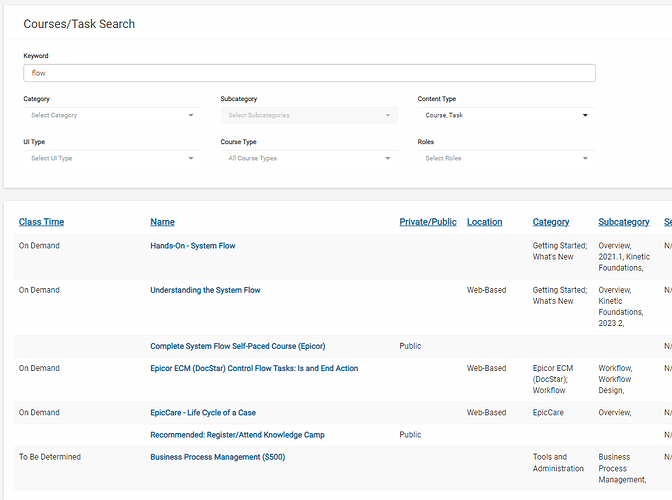Viewport: 672px width, 500px height.
Task: Click 'Workflow, Workflow Design,' subcategory cell
Action: [x=615, y=379]
